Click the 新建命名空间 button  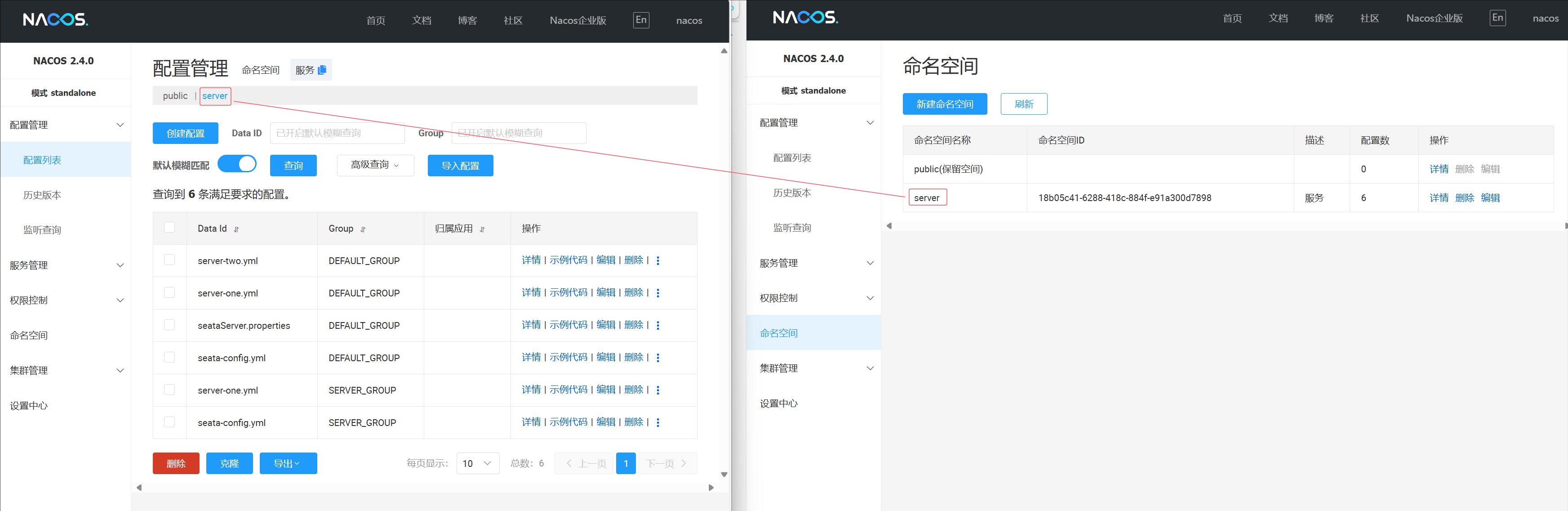coord(944,104)
